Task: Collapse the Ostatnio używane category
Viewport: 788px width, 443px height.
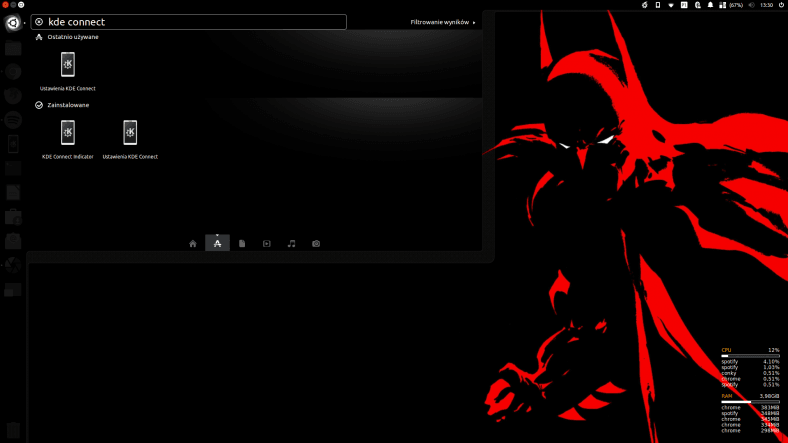Action: click(67, 37)
